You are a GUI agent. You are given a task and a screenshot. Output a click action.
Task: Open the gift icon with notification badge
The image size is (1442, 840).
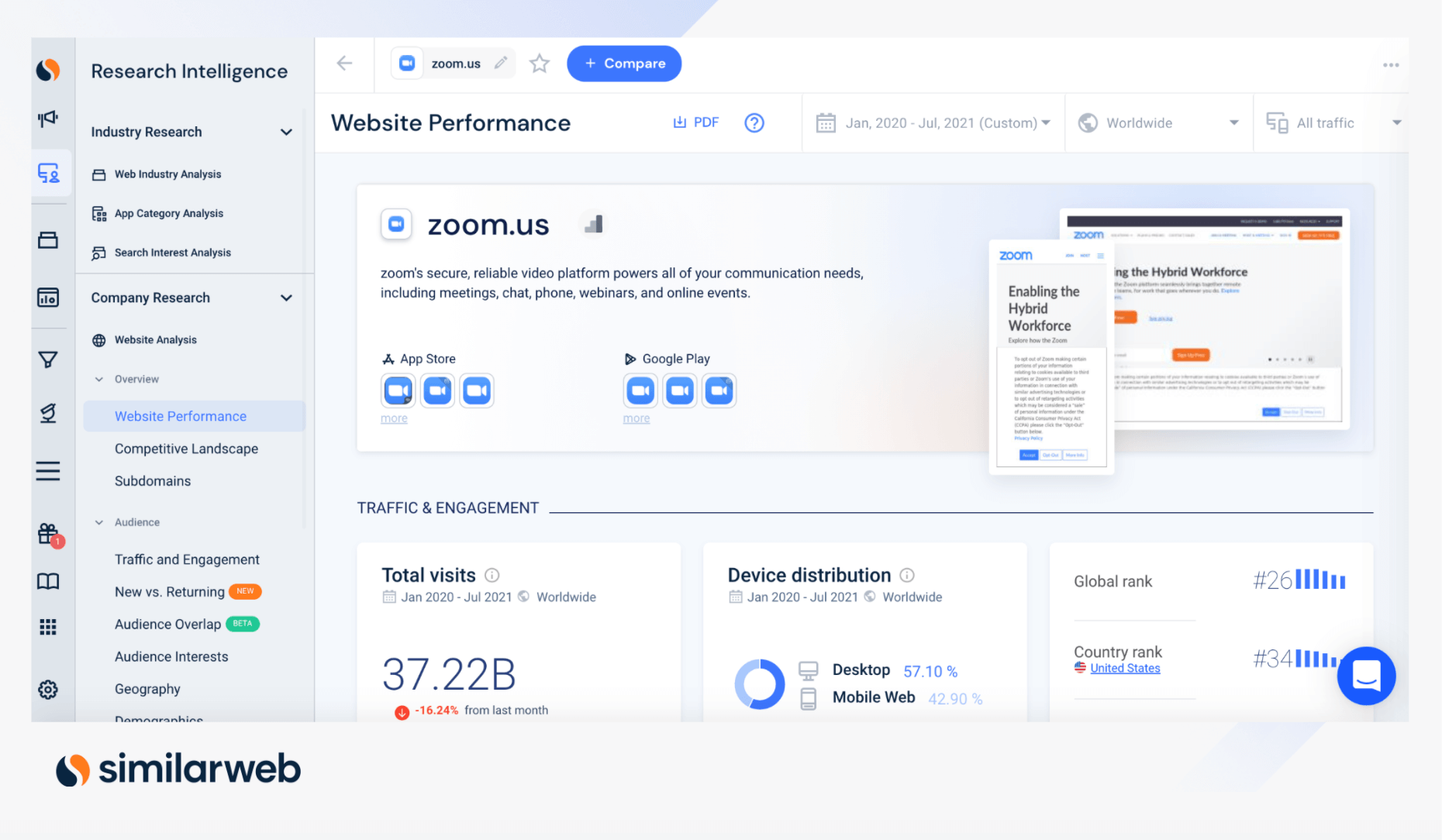click(x=48, y=534)
